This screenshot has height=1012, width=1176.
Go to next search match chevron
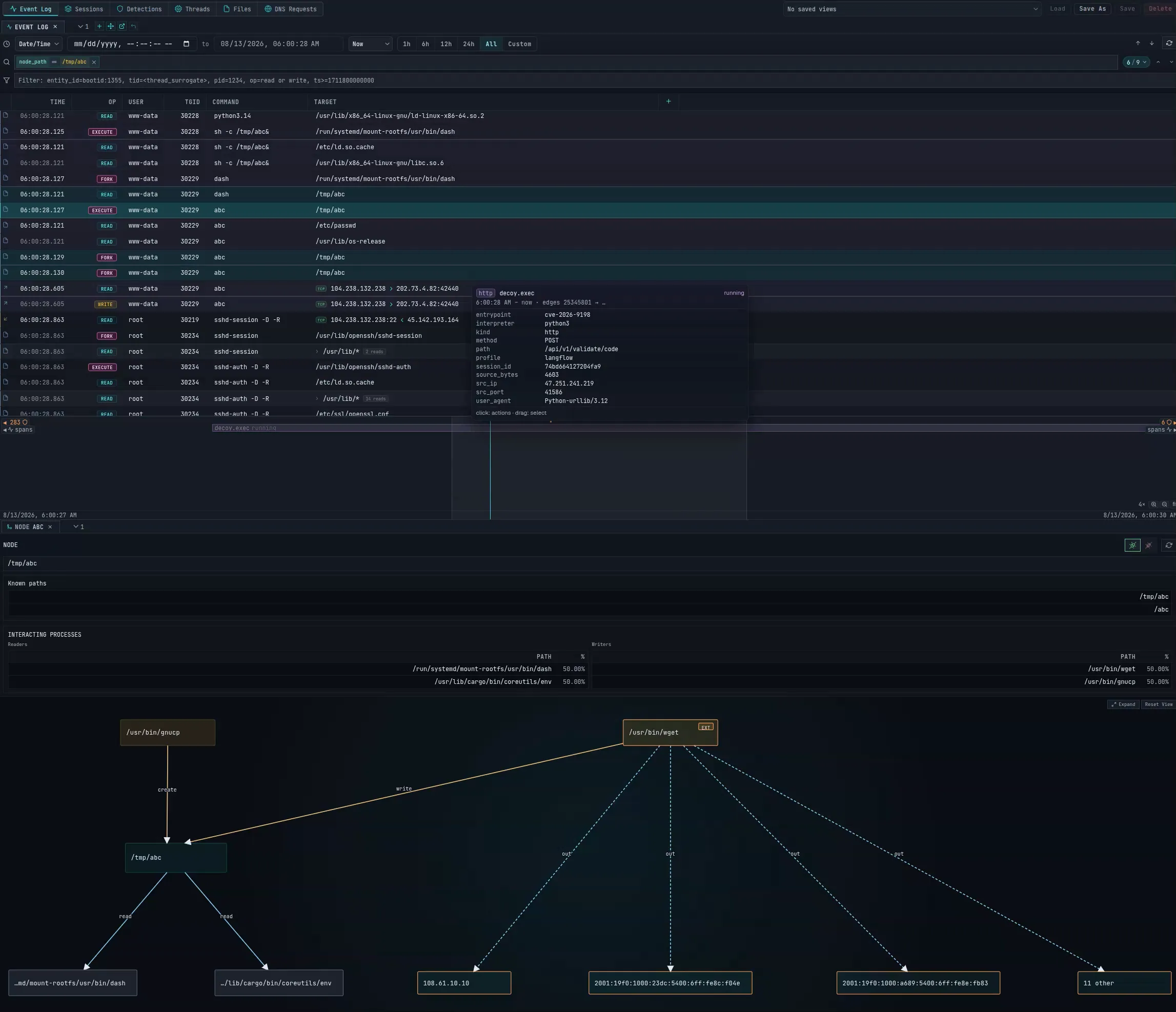[x=1171, y=62]
